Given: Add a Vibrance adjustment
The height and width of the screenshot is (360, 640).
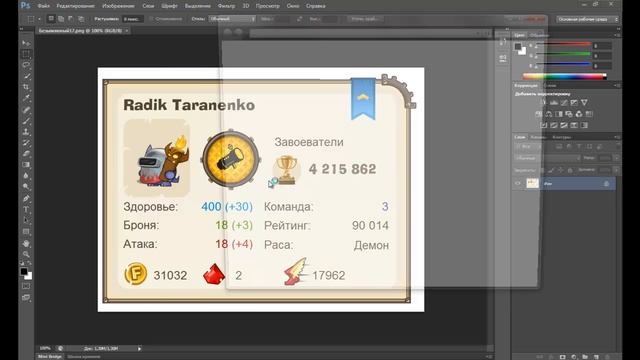Looking at the screenshot, I should (x=584, y=102).
